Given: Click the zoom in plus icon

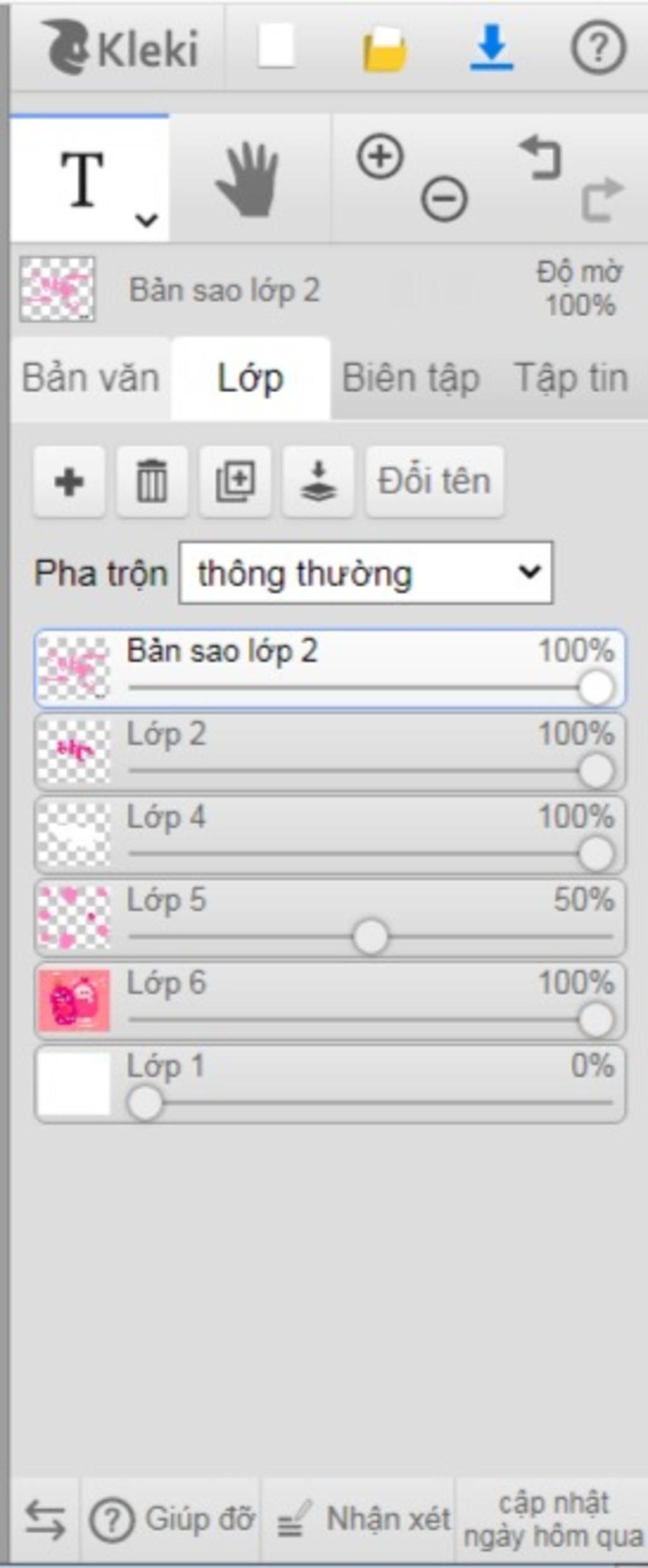Looking at the screenshot, I should pyautogui.click(x=380, y=156).
